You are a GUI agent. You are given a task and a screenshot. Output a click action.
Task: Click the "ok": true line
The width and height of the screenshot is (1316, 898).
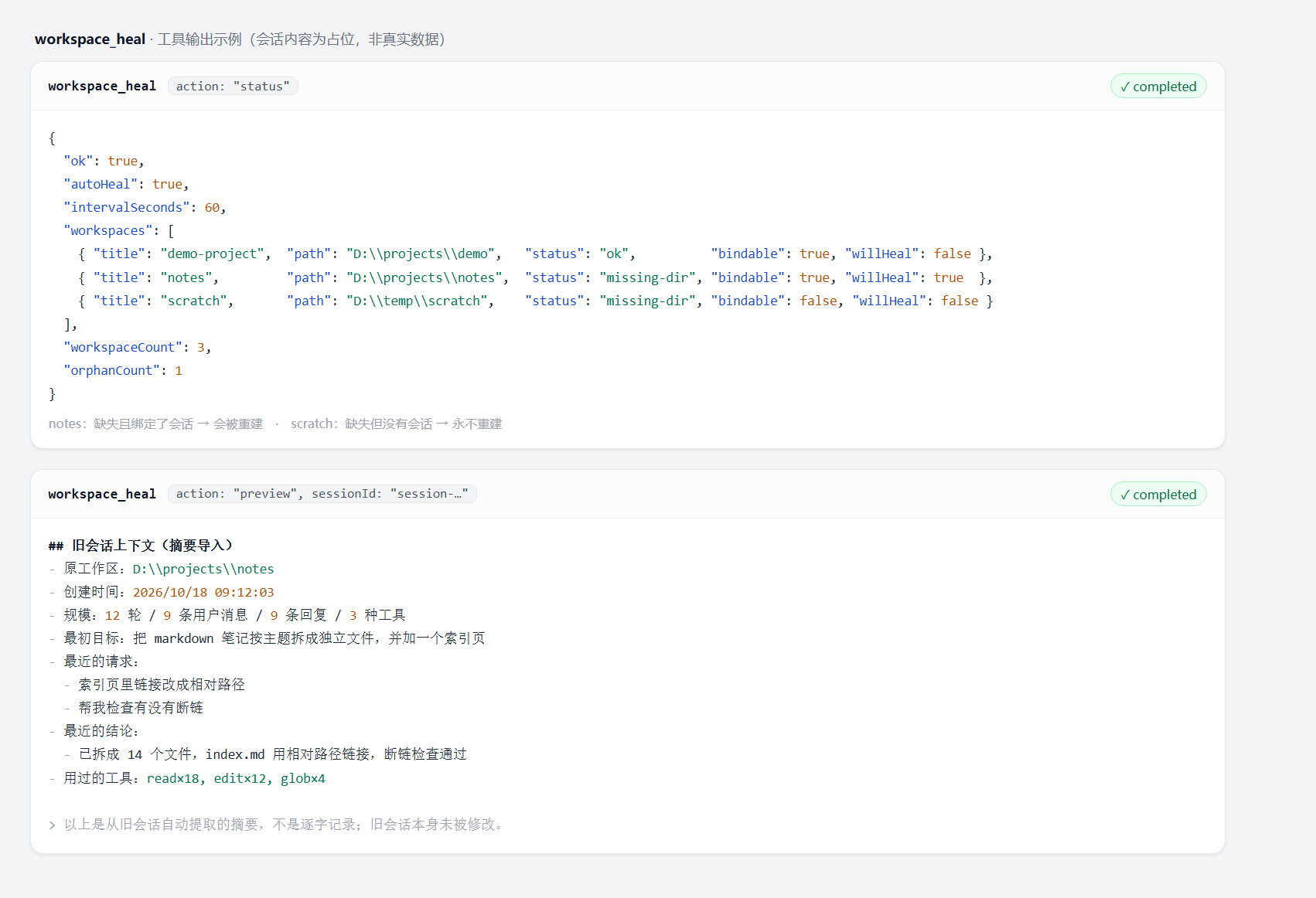[104, 161]
